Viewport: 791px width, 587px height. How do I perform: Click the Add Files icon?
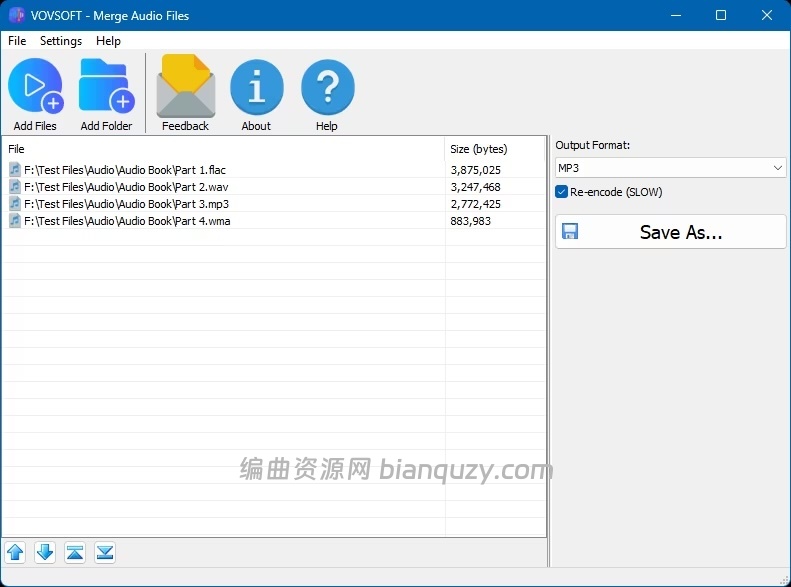pyautogui.click(x=35, y=85)
